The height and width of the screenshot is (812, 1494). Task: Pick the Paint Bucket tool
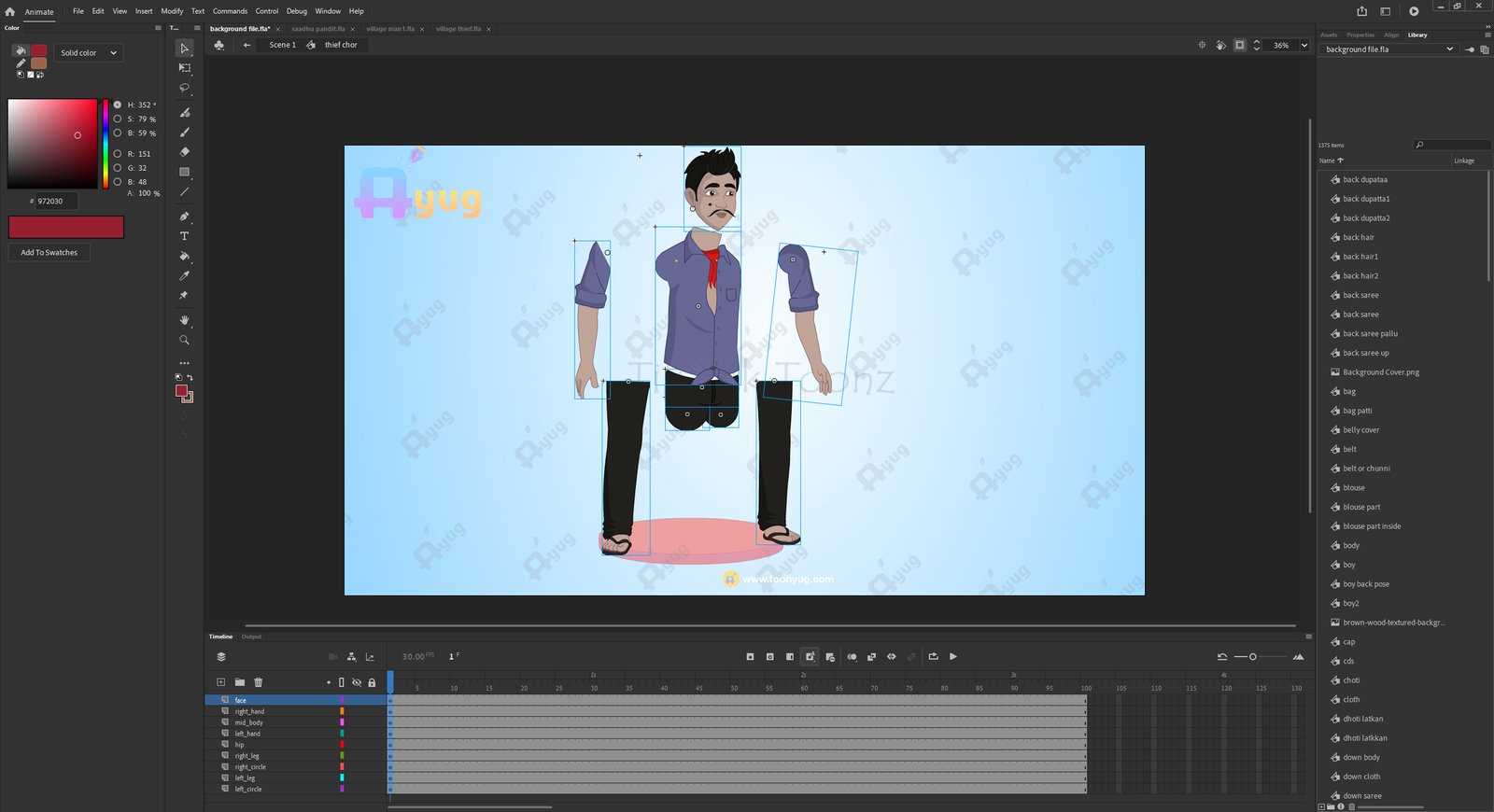(x=184, y=256)
